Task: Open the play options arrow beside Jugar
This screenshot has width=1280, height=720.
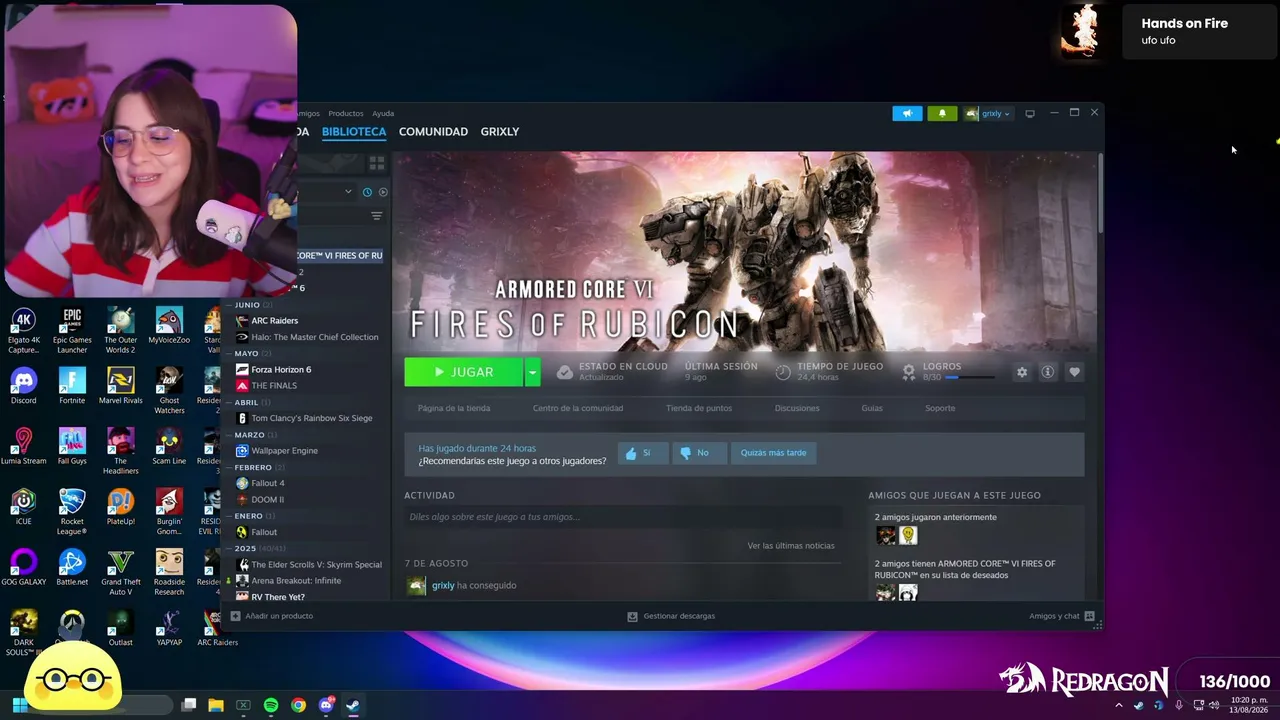Action: pos(532,372)
